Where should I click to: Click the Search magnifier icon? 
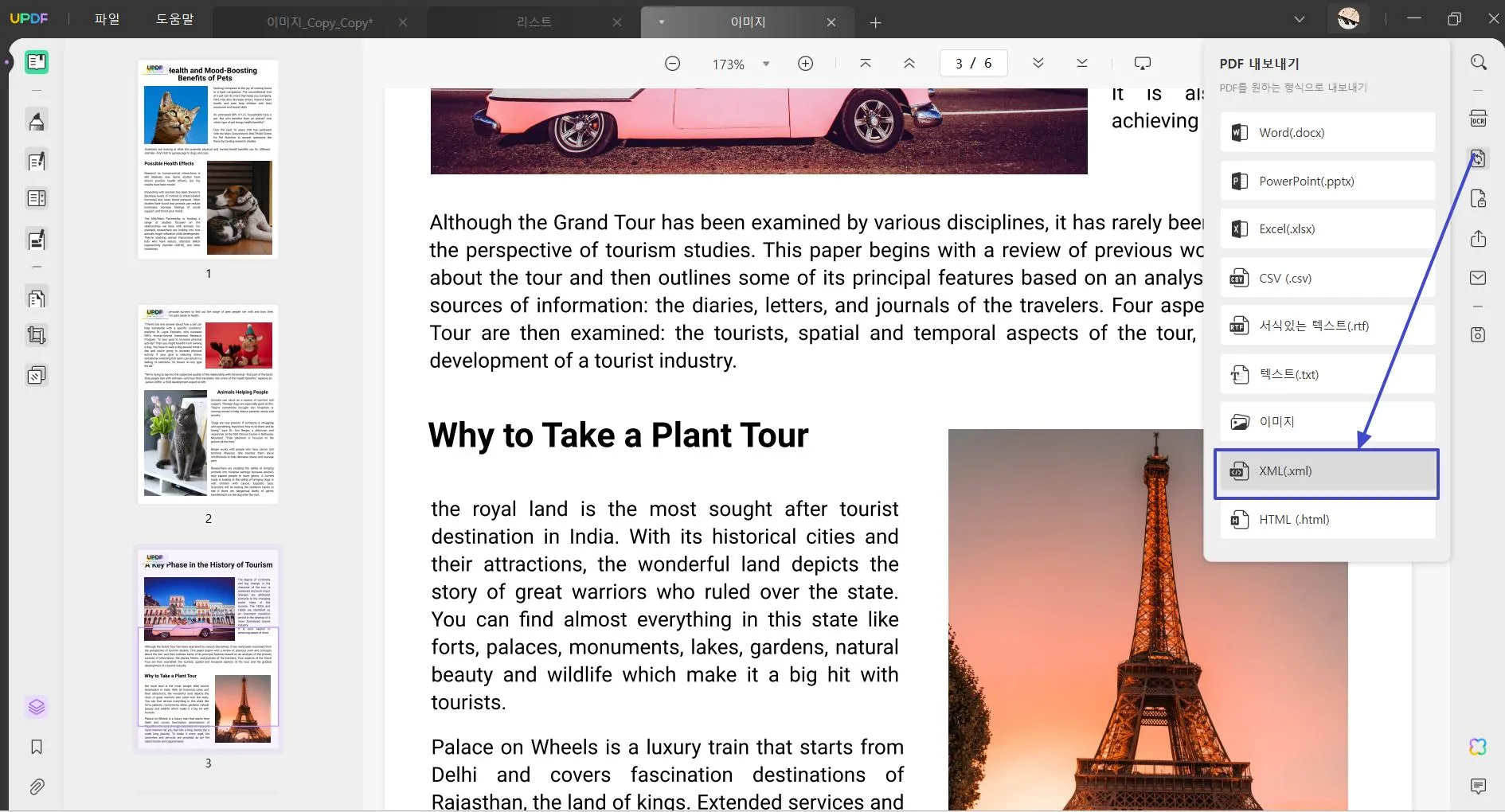click(x=1479, y=62)
